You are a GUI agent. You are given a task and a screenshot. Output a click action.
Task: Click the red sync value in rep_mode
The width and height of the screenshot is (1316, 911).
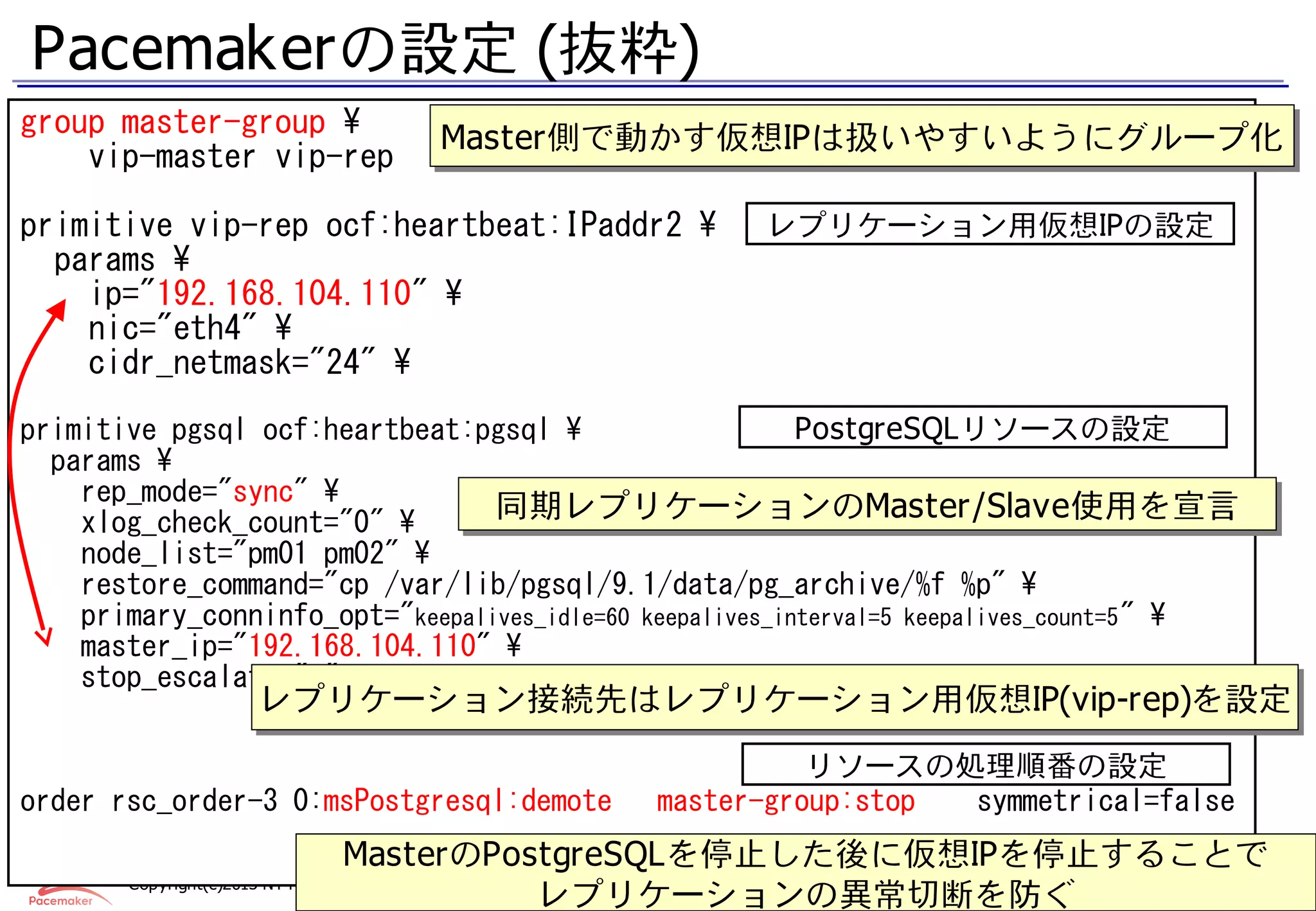pos(262,492)
